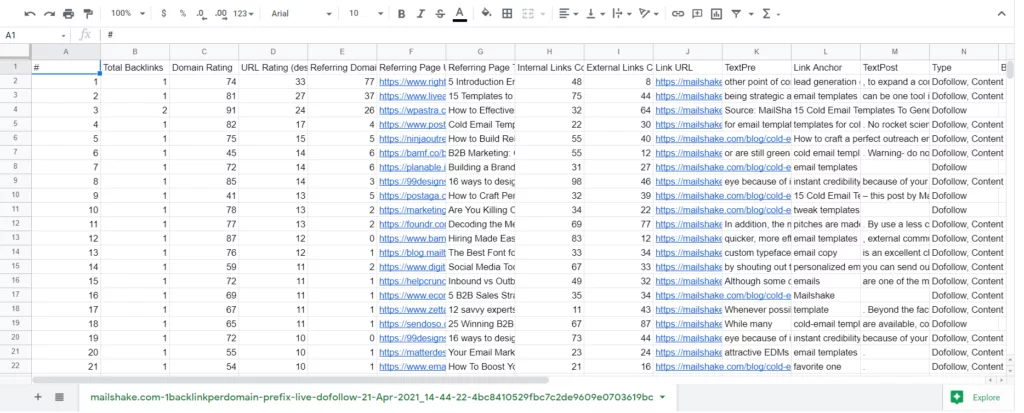Screen dimensions: 1024x413
Task: Open the mailshake sheet tab menu arrow
Action: 663,397
